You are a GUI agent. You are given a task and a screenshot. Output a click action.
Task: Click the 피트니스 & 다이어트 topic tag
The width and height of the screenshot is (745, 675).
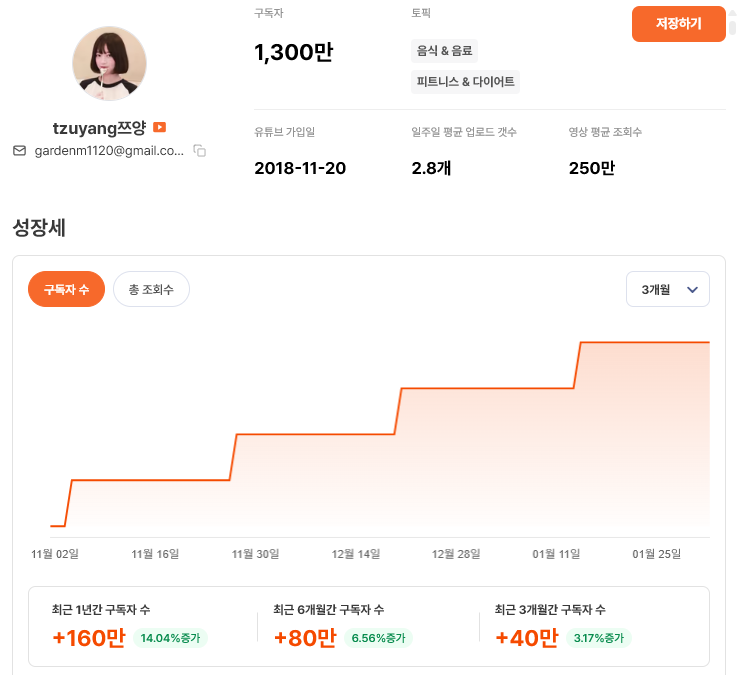[x=465, y=81]
